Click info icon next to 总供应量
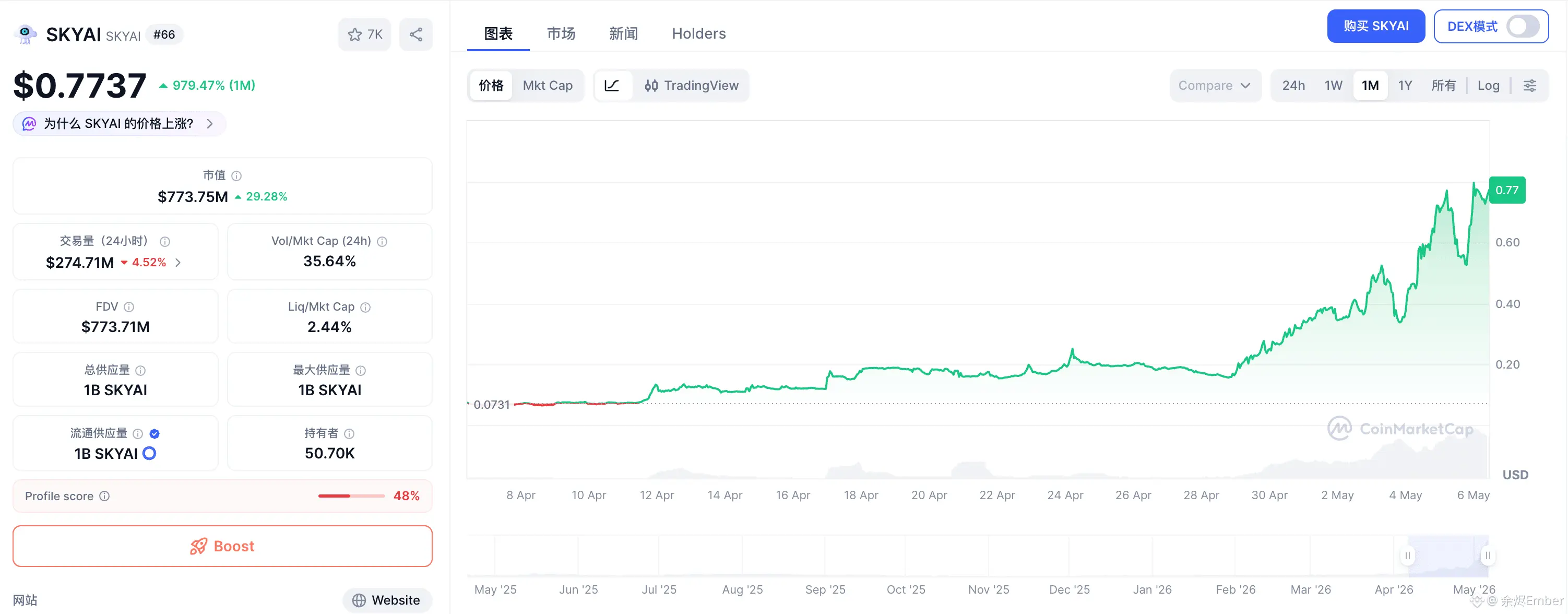The width and height of the screenshot is (1568, 614). (x=140, y=370)
